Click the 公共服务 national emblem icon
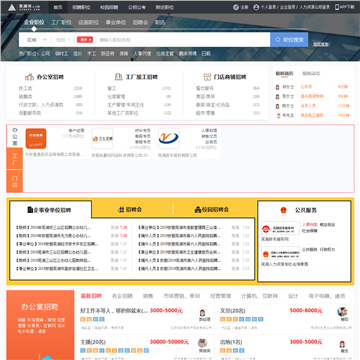Image resolution: width=360 pixels, height=360 pixels. tap(283, 210)
